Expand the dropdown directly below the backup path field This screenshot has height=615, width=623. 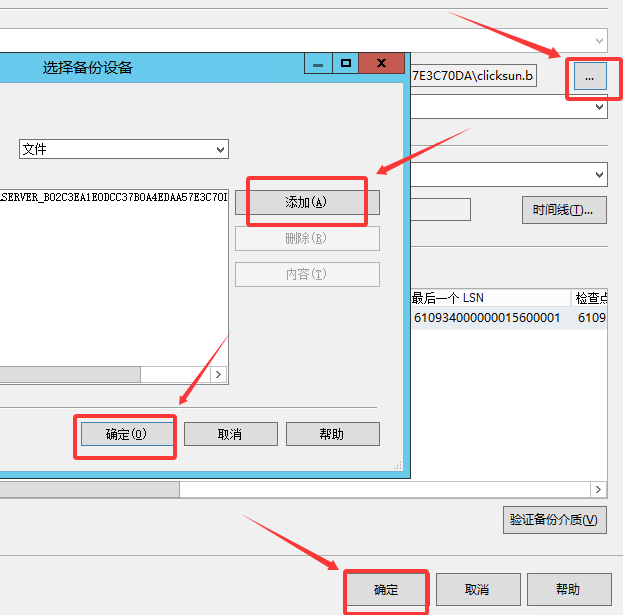tap(599, 107)
